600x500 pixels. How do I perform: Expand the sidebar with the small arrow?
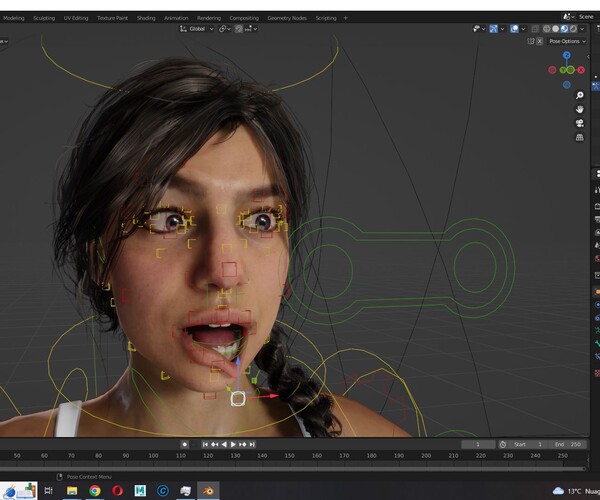[588, 57]
